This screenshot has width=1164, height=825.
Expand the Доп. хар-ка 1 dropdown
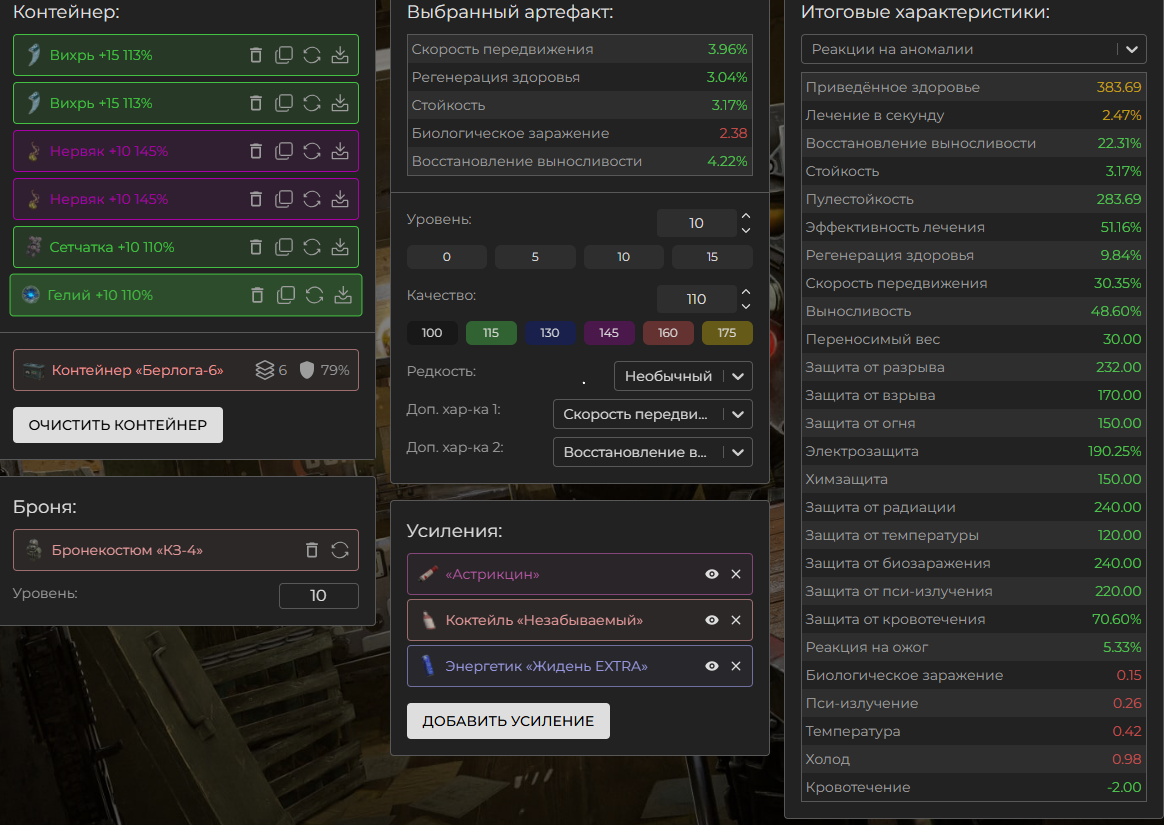(652, 414)
